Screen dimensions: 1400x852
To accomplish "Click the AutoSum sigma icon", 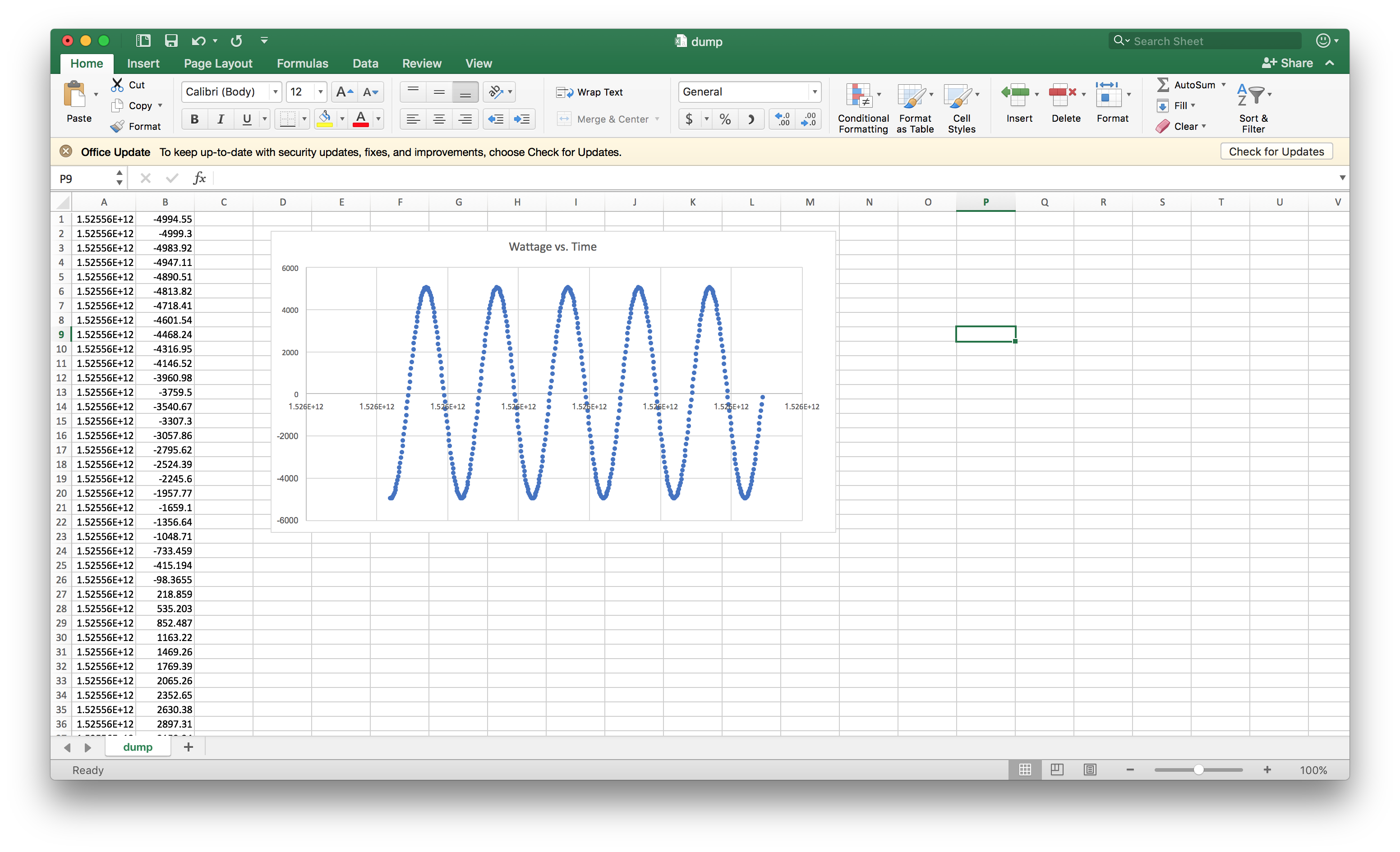I will coord(1163,85).
